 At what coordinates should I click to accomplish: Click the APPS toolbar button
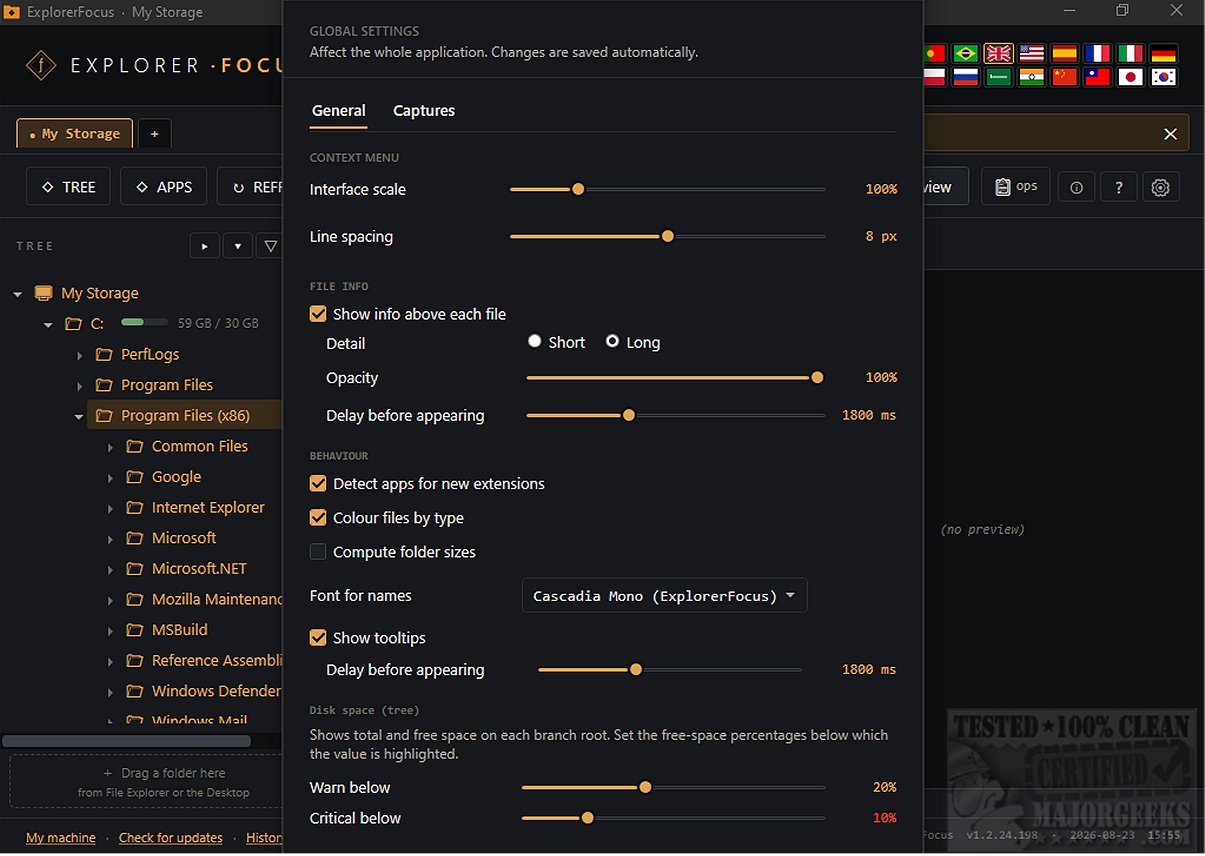point(163,187)
